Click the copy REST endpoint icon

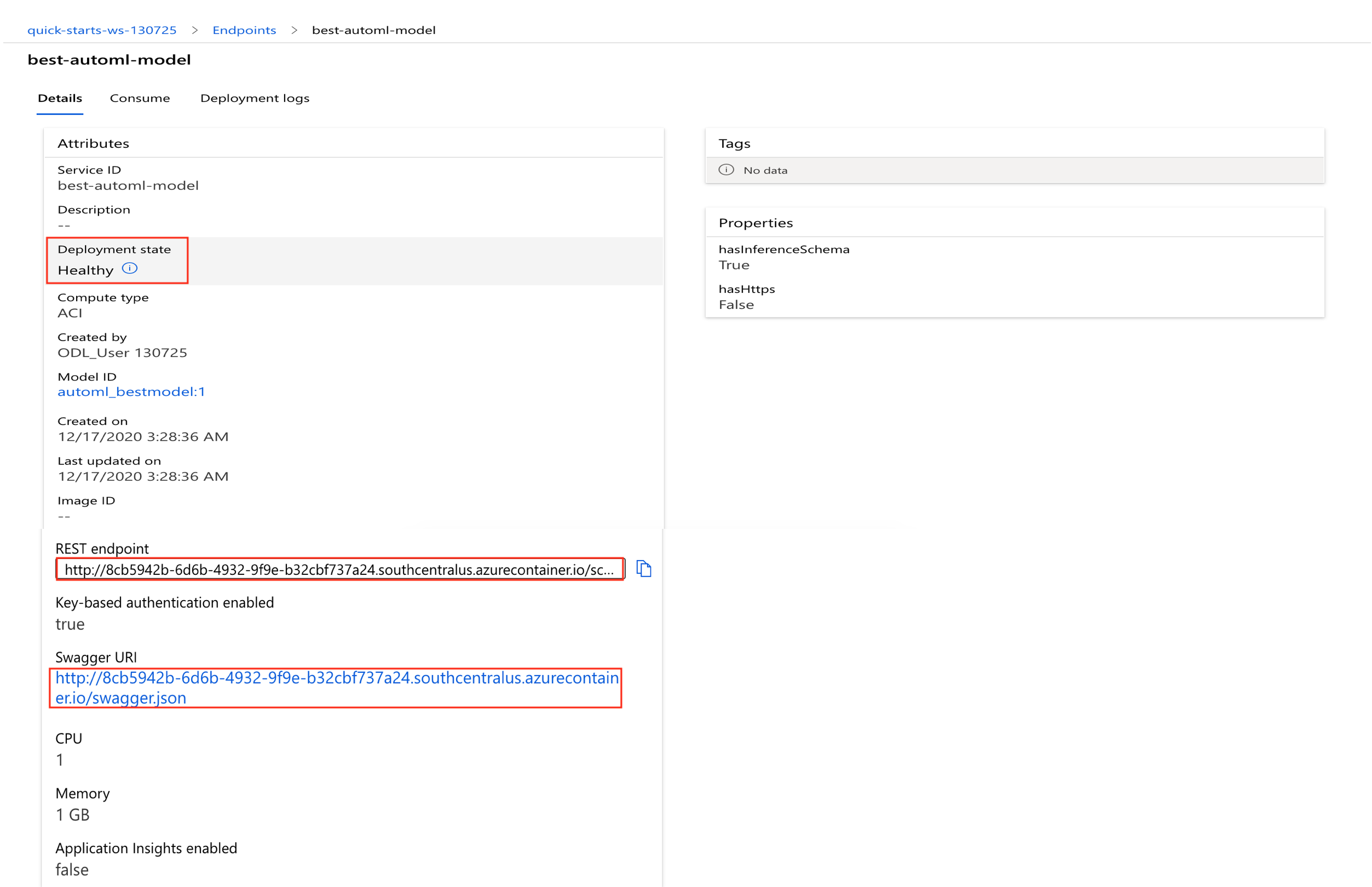pos(643,569)
